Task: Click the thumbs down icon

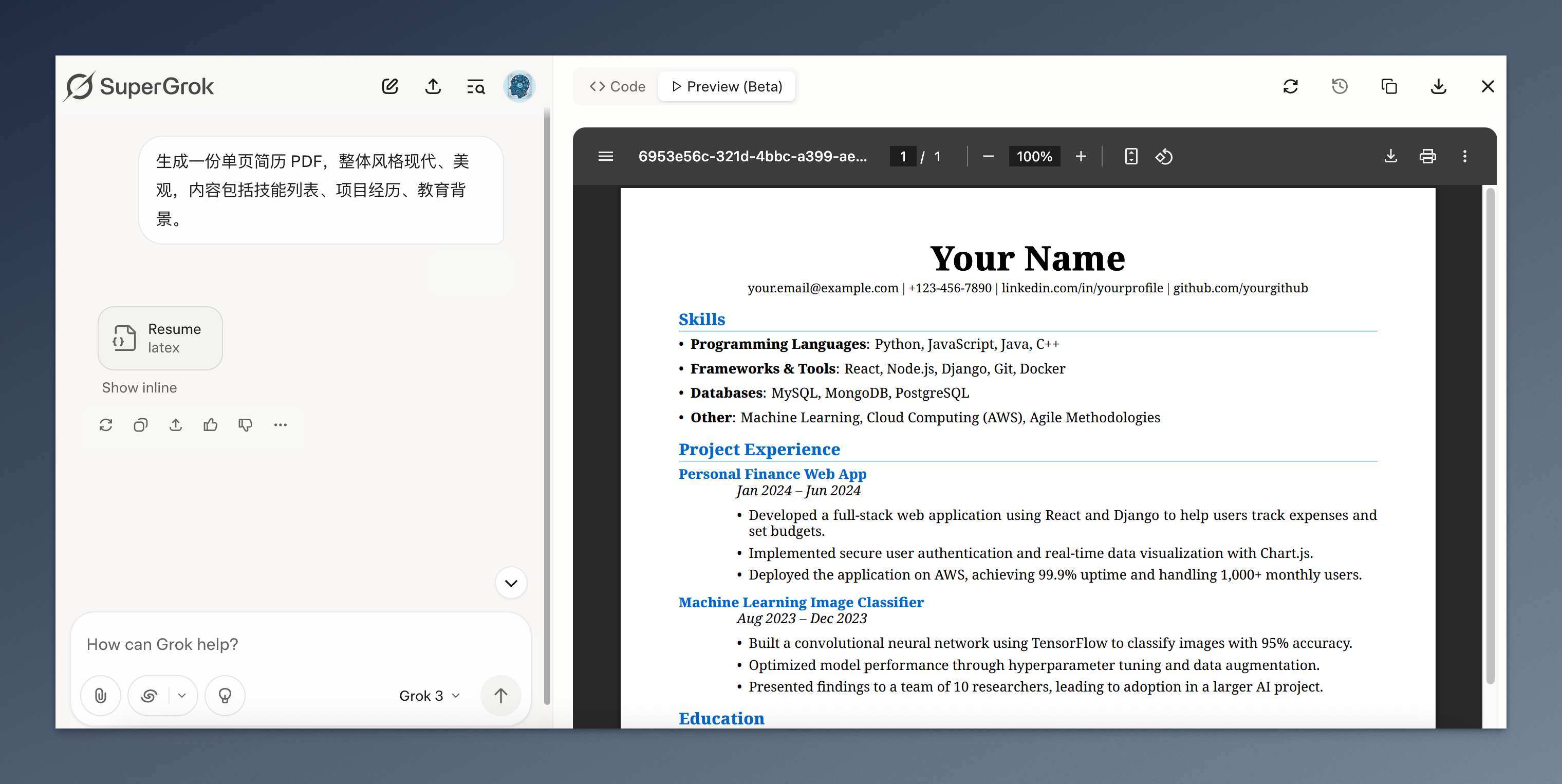Action: (x=246, y=425)
